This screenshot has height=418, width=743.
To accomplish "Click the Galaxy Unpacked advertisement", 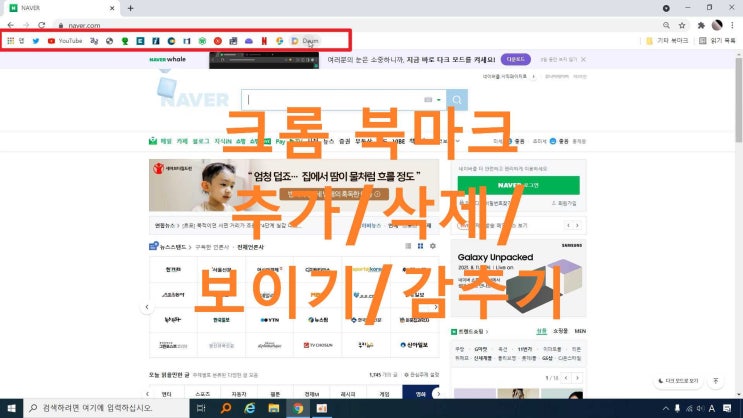I will [x=518, y=278].
